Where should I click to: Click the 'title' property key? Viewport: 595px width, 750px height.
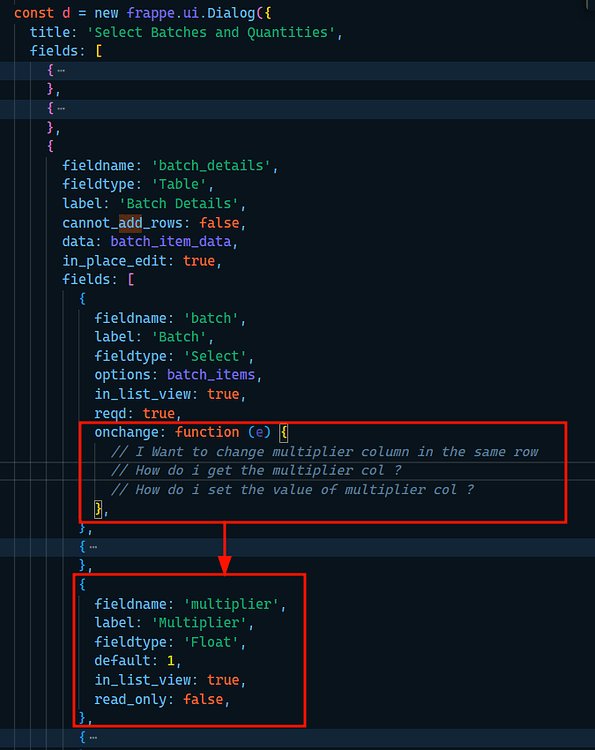pyautogui.click(x=50, y=33)
